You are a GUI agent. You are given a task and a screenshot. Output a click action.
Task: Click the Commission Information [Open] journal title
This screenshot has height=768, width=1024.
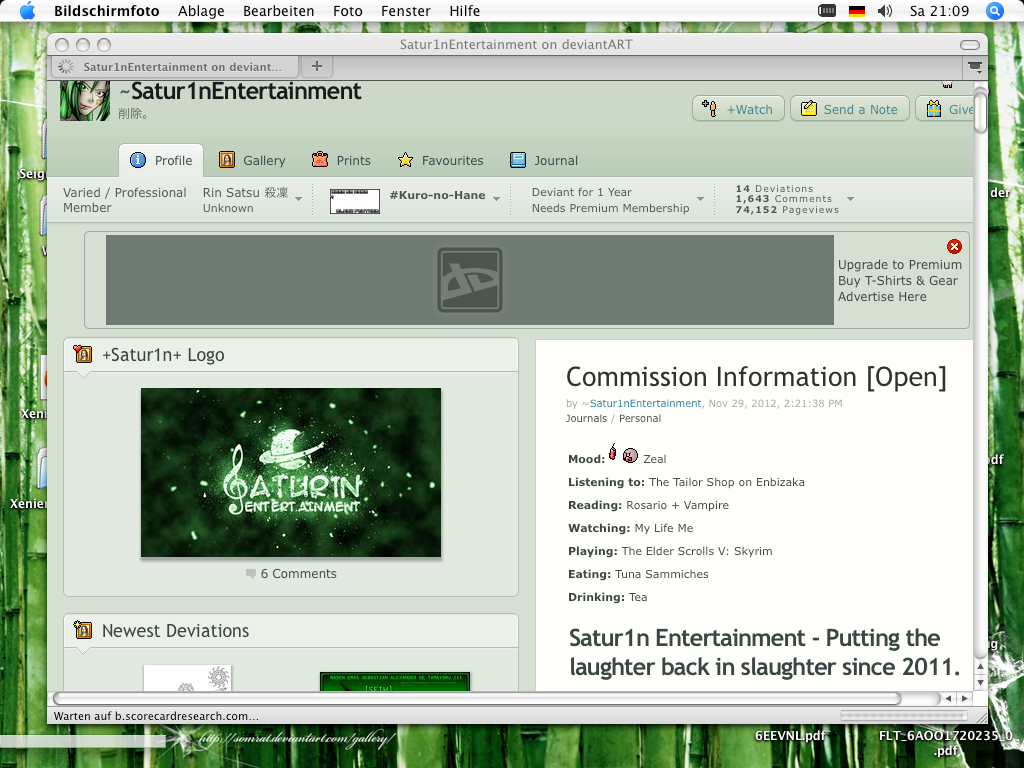coord(756,377)
